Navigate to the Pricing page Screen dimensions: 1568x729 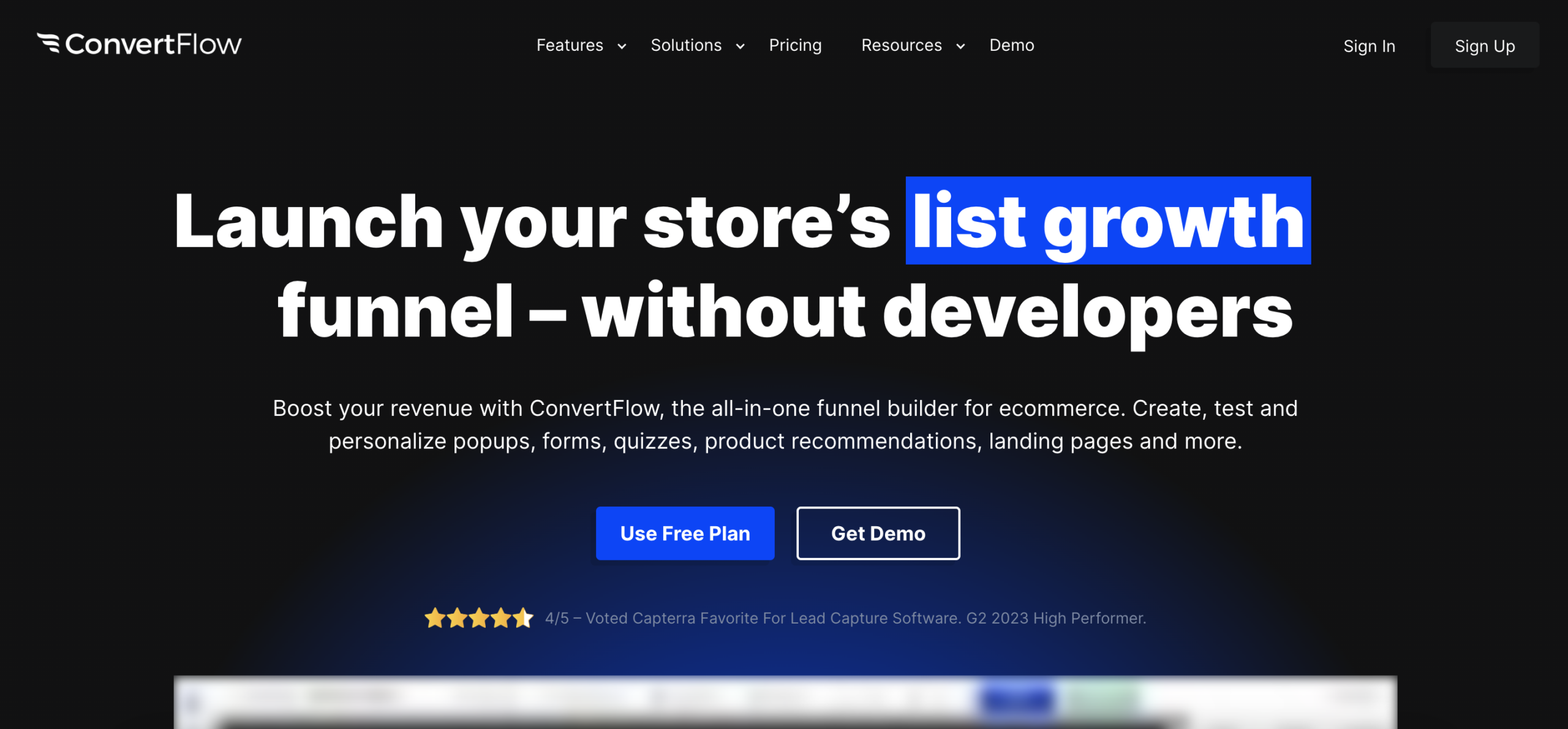point(795,45)
